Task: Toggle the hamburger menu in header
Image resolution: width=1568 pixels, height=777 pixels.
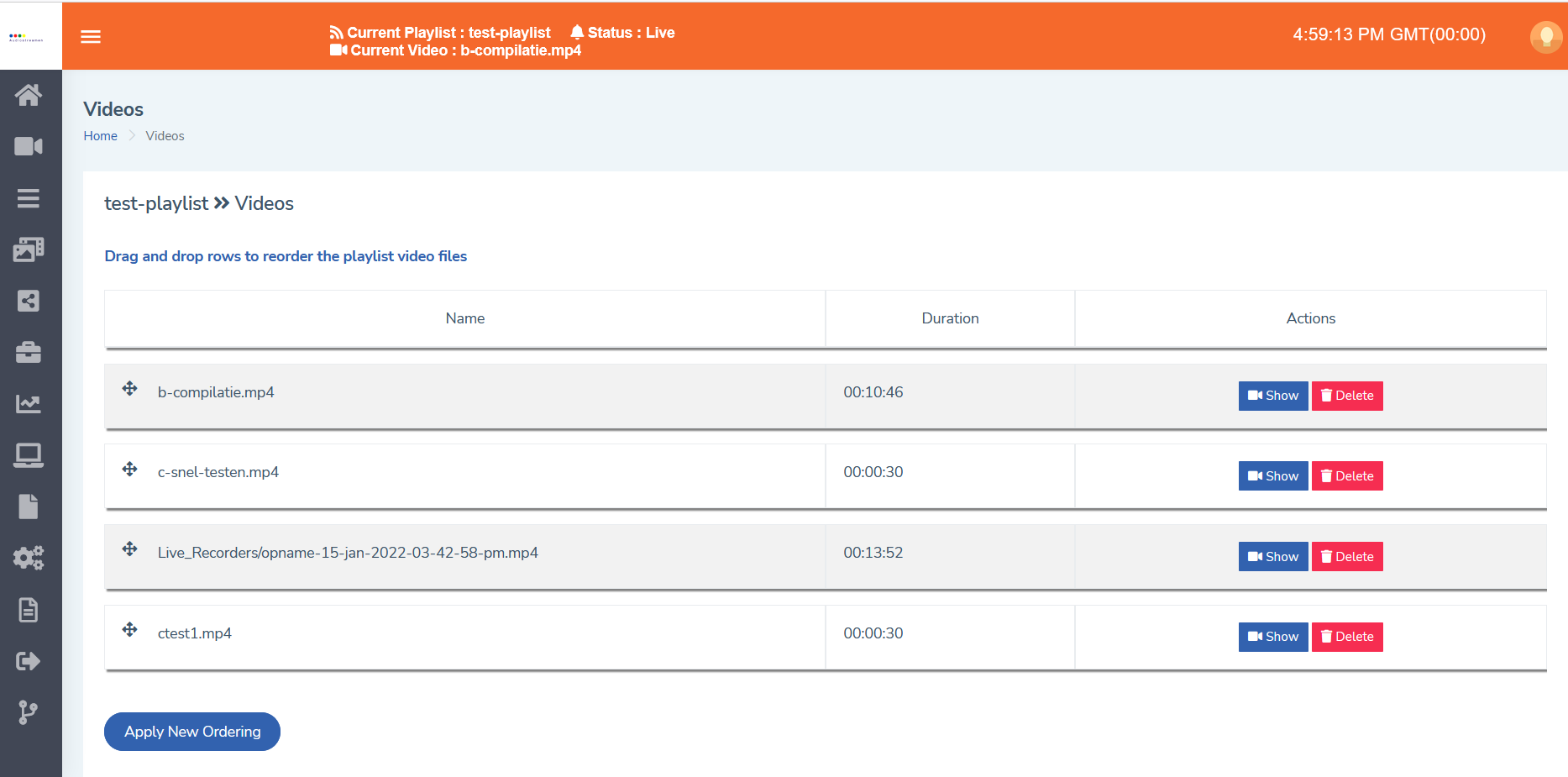Action: tap(91, 36)
